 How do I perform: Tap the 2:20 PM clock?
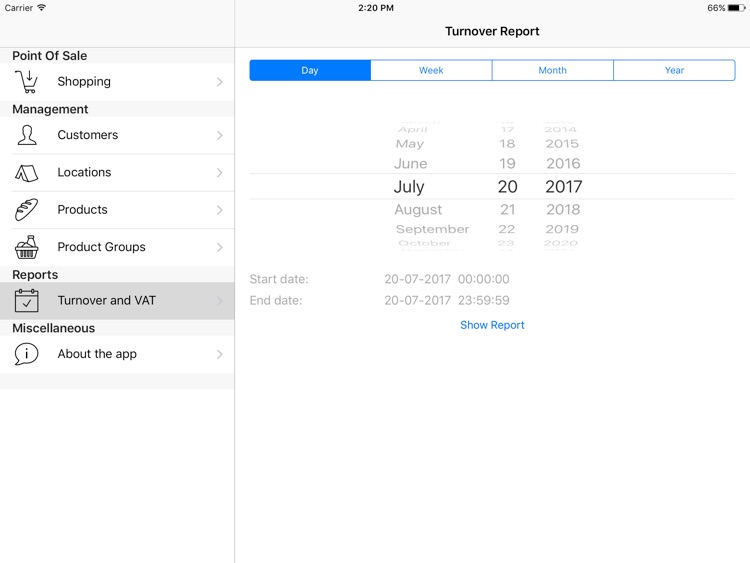pos(376,8)
